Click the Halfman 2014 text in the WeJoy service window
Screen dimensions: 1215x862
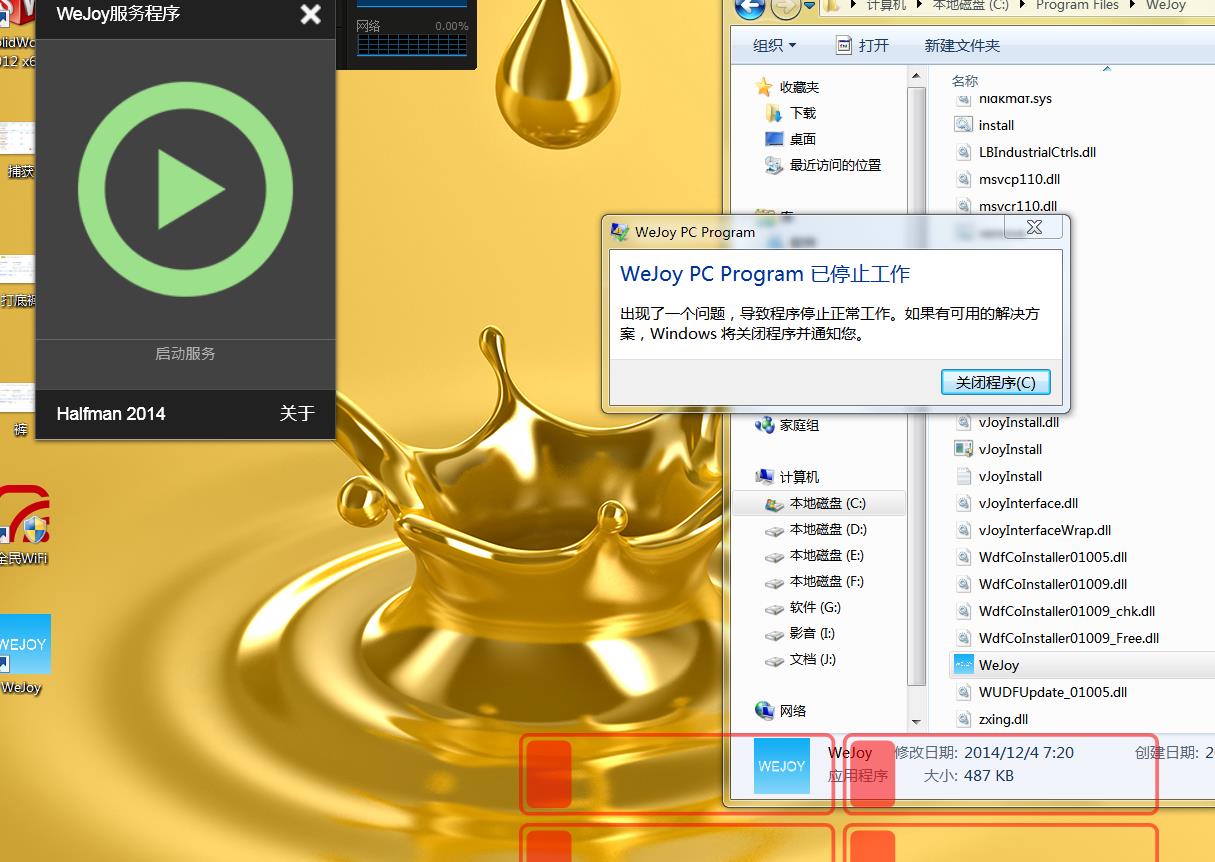pos(111,414)
